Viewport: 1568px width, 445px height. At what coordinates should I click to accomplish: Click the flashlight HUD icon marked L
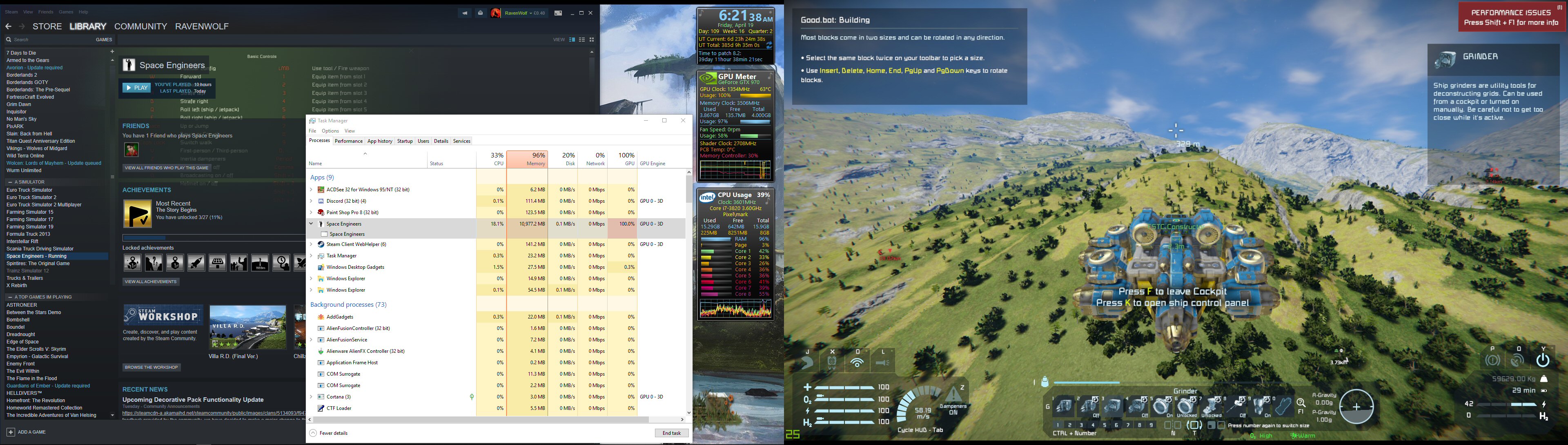(x=882, y=363)
